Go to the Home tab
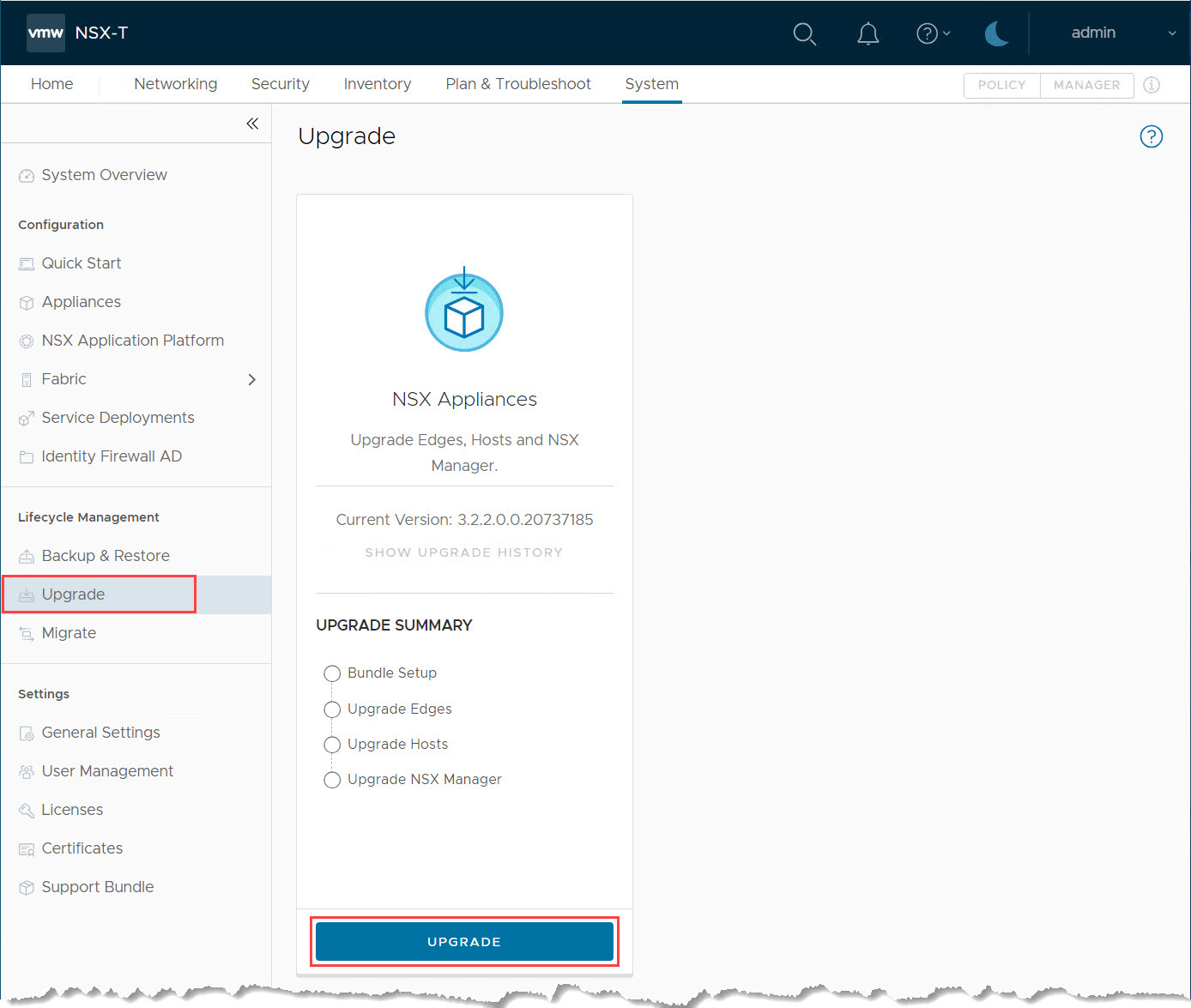 51,84
